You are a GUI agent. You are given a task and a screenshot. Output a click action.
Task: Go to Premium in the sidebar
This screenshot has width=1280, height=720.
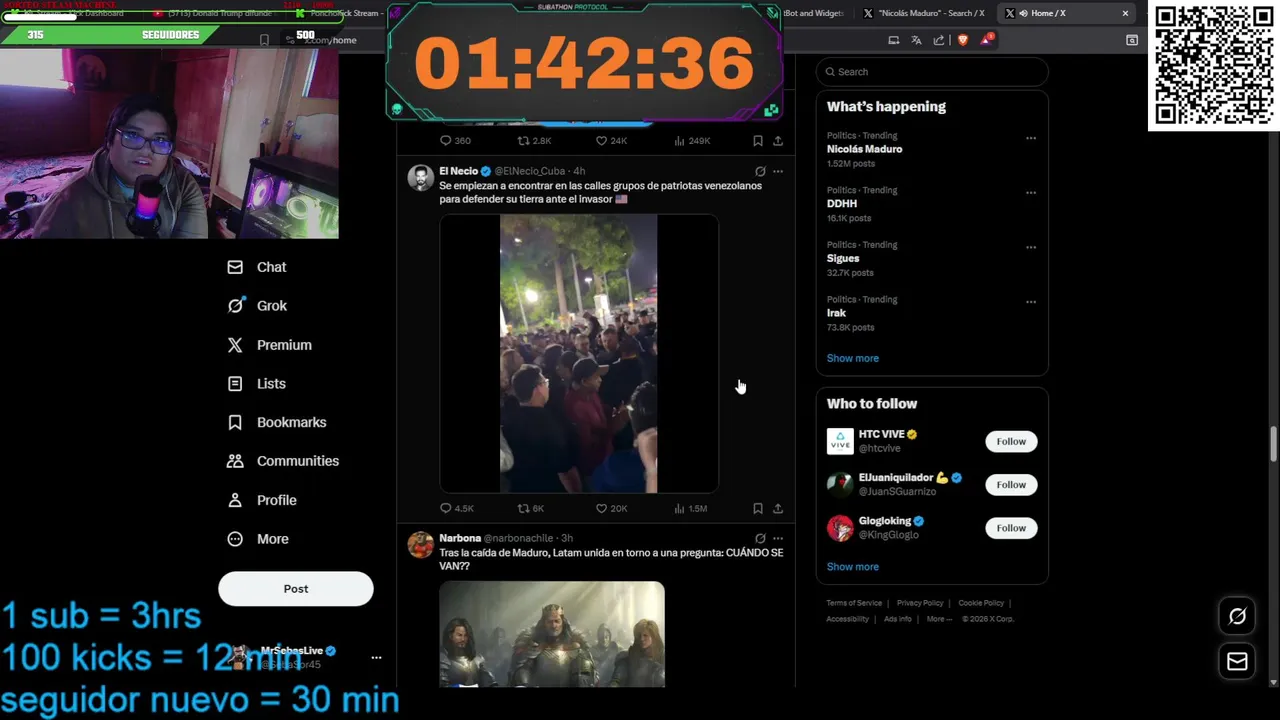270,345
